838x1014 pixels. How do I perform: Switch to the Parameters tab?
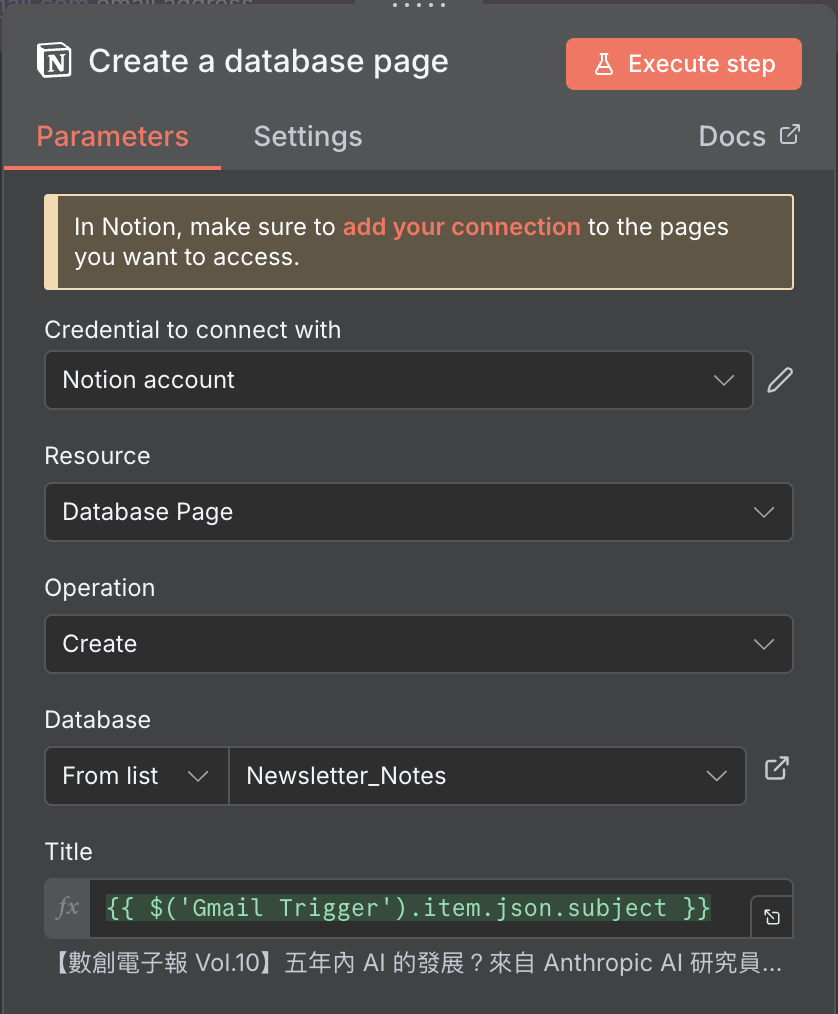[x=112, y=136]
